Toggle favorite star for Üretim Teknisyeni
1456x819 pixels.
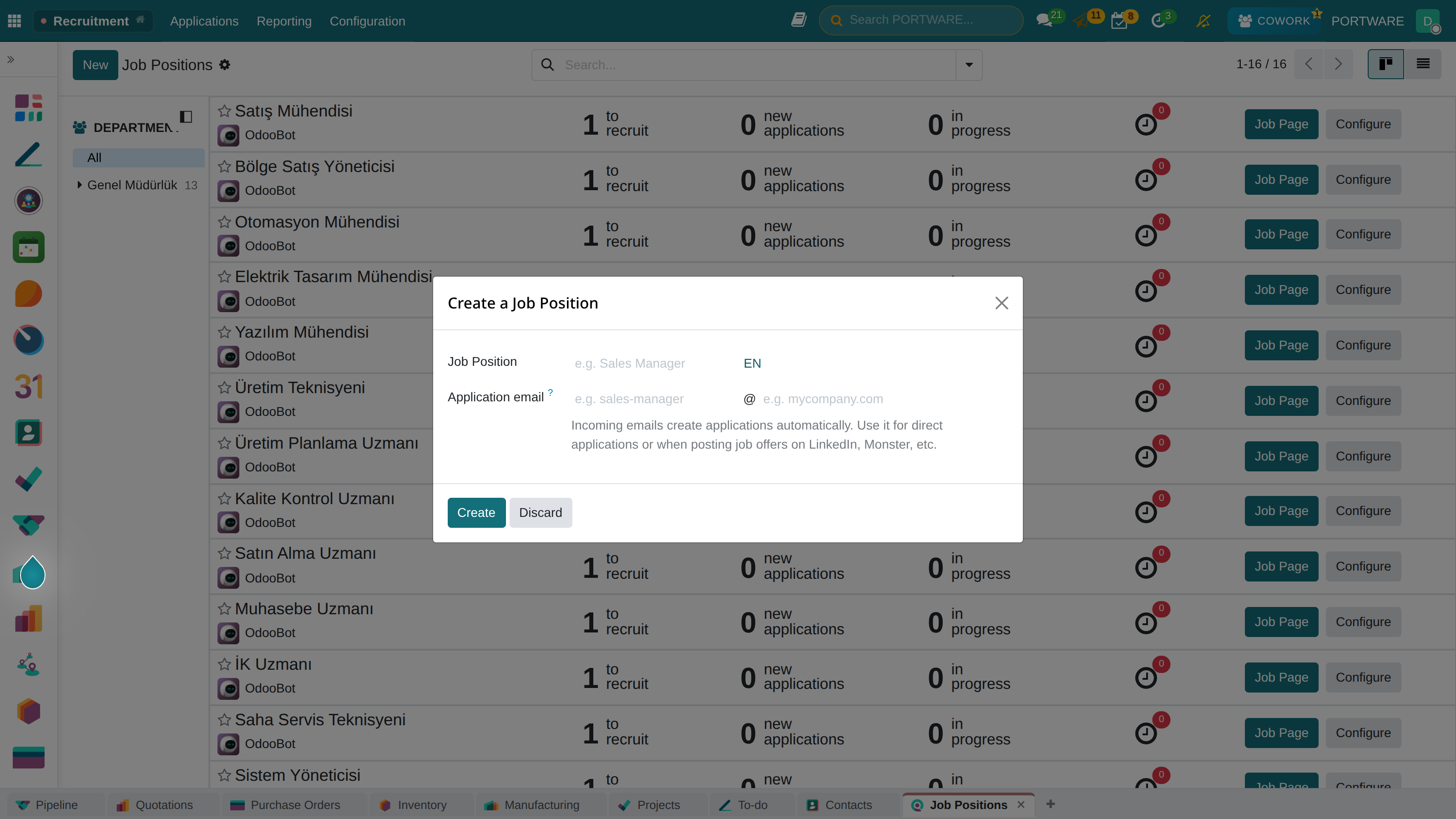pyautogui.click(x=224, y=387)
